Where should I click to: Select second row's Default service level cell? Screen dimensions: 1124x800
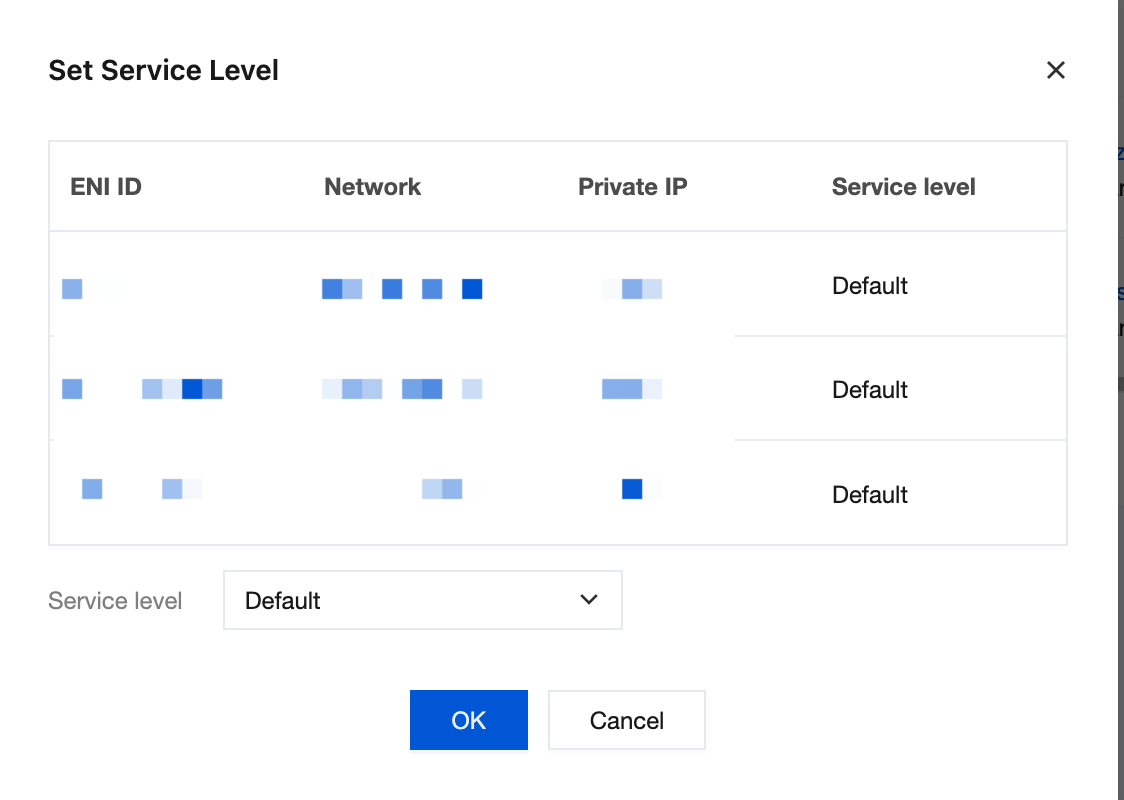pyautogui.click(x=870, y=390)
